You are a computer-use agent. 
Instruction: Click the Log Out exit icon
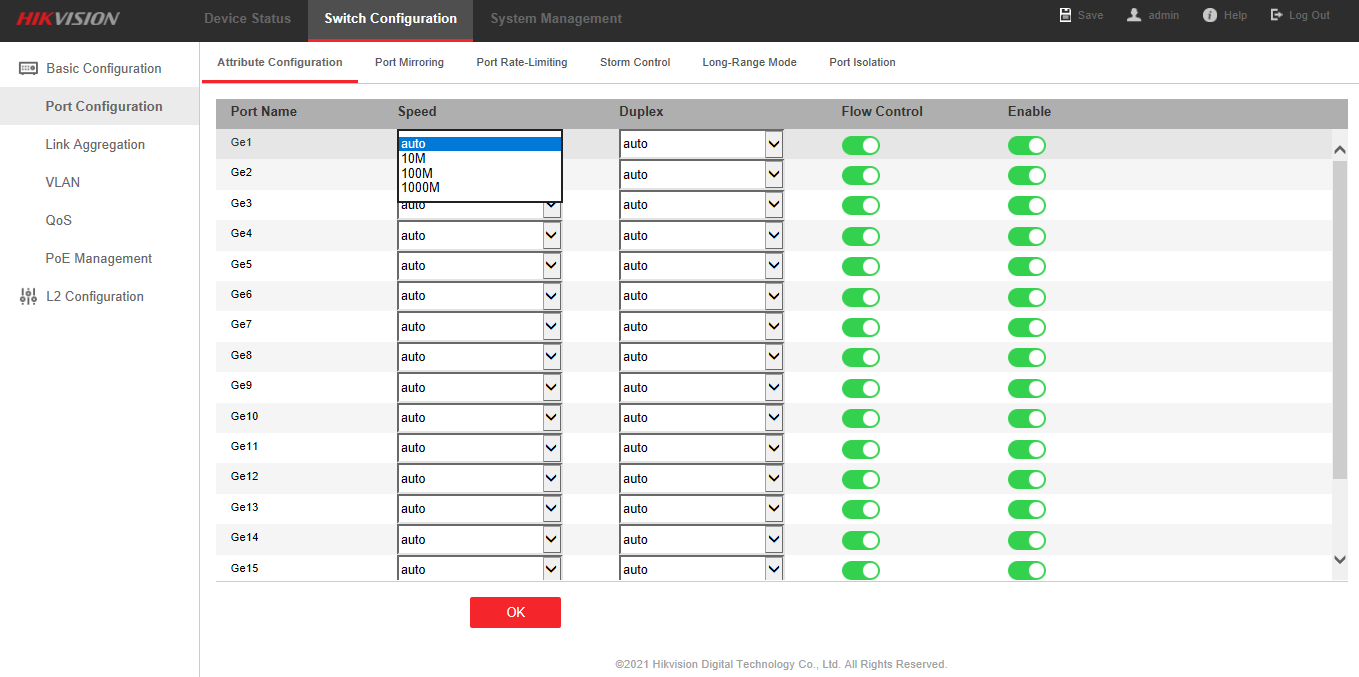click(x=1277, y=15)
